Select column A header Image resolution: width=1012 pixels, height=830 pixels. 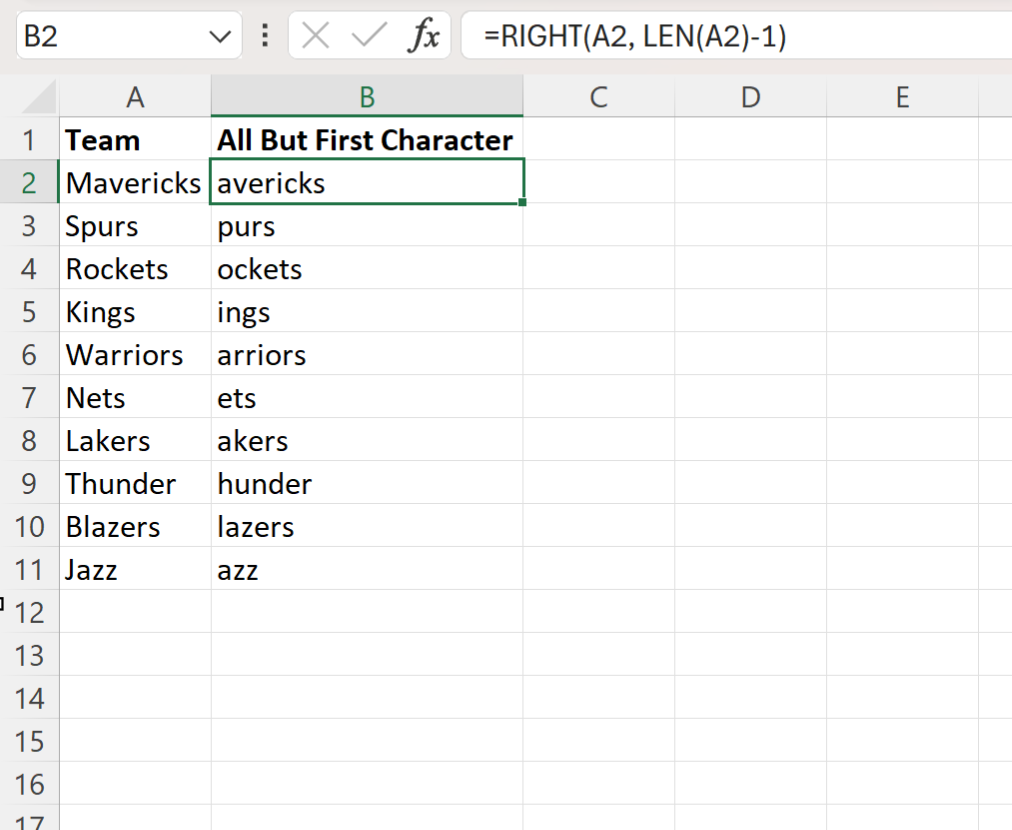click(135, 97)
